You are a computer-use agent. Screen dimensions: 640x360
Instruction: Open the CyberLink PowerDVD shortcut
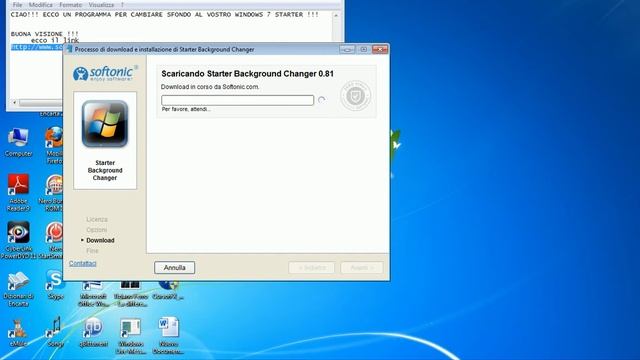pyautogui.click(x=18, y=239)
